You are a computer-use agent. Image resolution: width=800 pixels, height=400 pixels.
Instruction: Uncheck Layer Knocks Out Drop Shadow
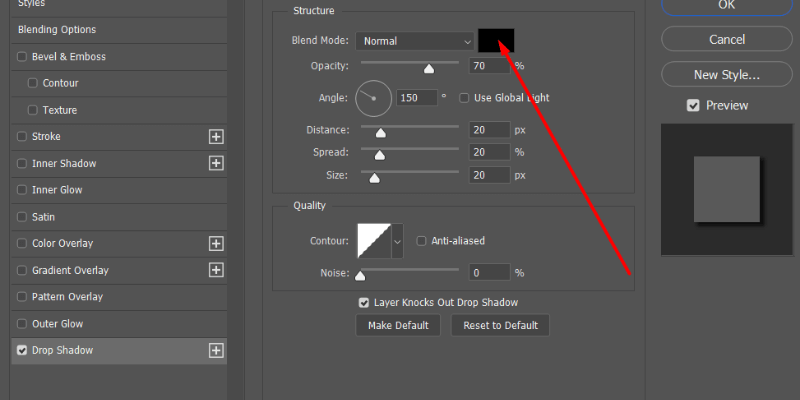click(364, 302)
